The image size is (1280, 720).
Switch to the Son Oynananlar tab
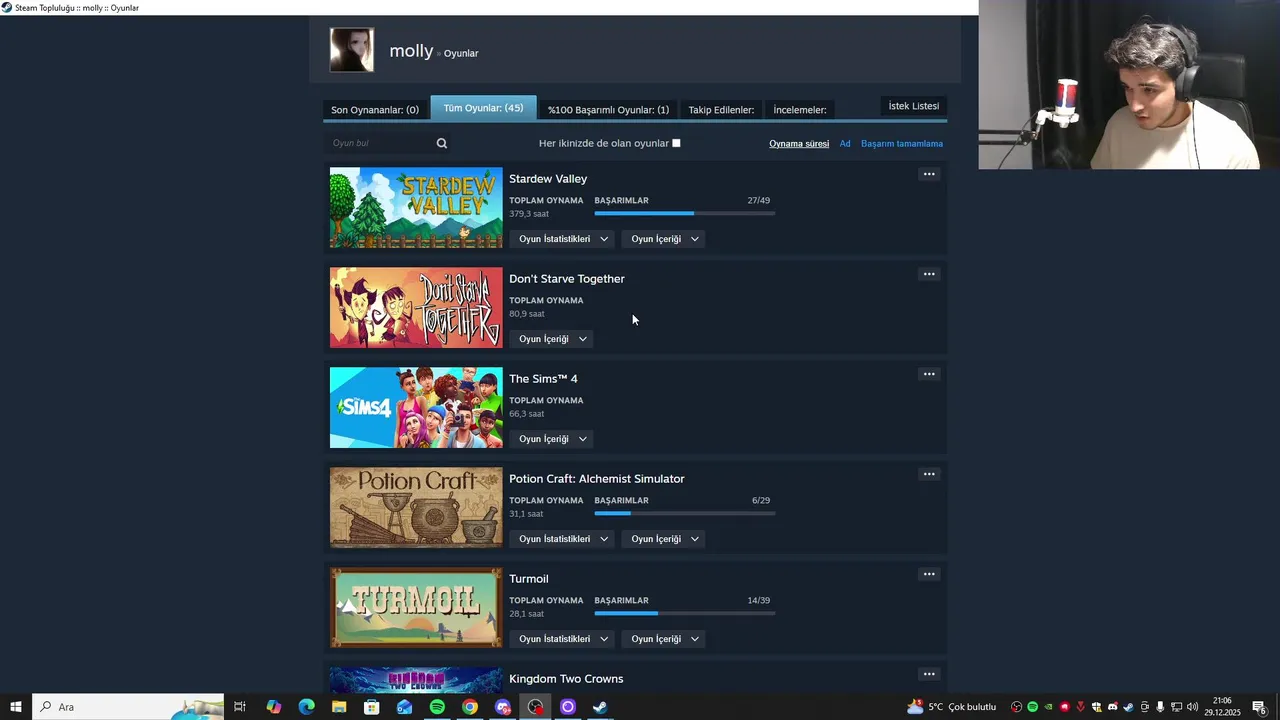coord(375,110)
